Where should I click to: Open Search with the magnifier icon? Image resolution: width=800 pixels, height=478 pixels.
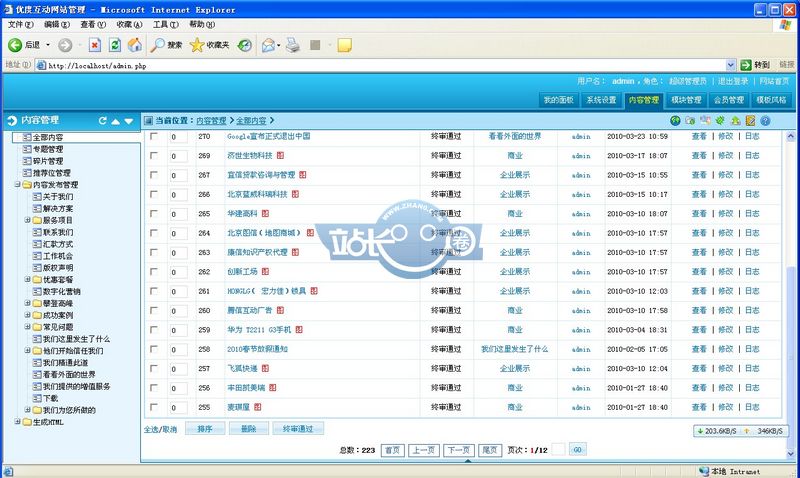click(157, 45)
